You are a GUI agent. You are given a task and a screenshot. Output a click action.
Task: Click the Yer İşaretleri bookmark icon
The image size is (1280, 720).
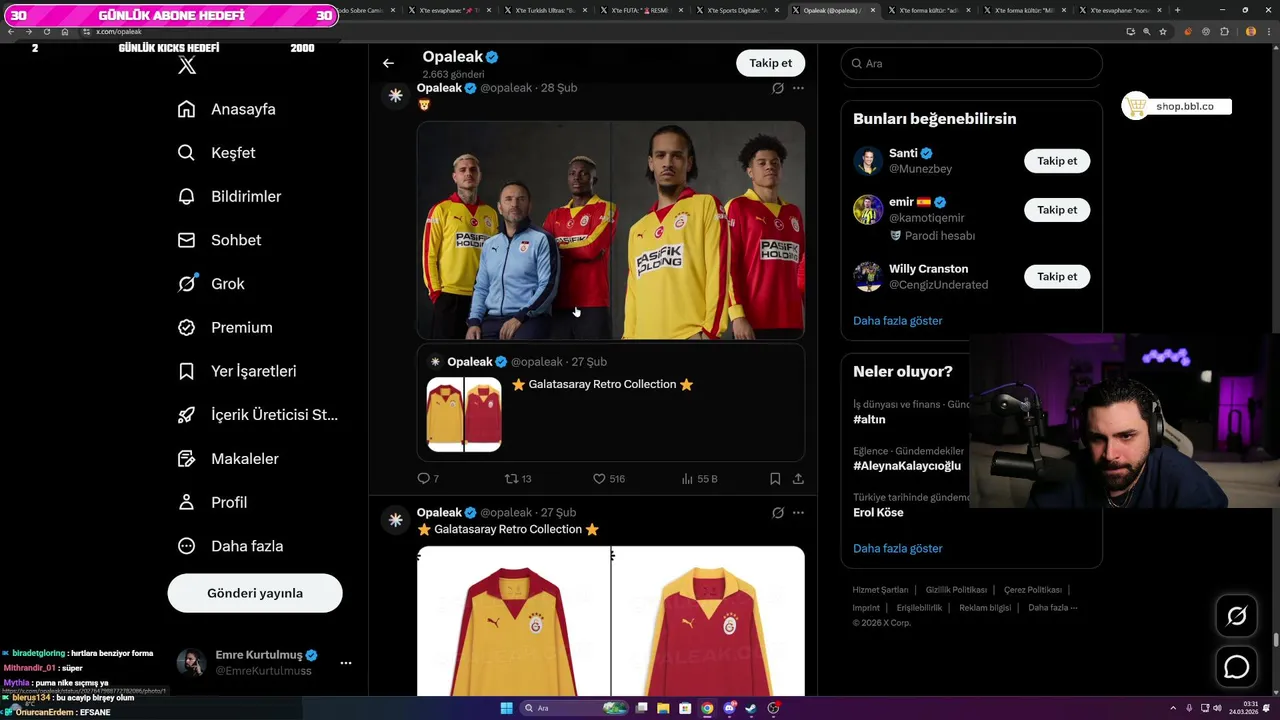pos(186,371)
